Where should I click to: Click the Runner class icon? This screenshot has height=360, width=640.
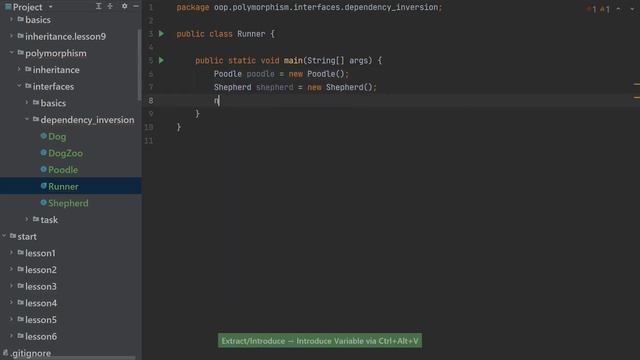[44, 186]
